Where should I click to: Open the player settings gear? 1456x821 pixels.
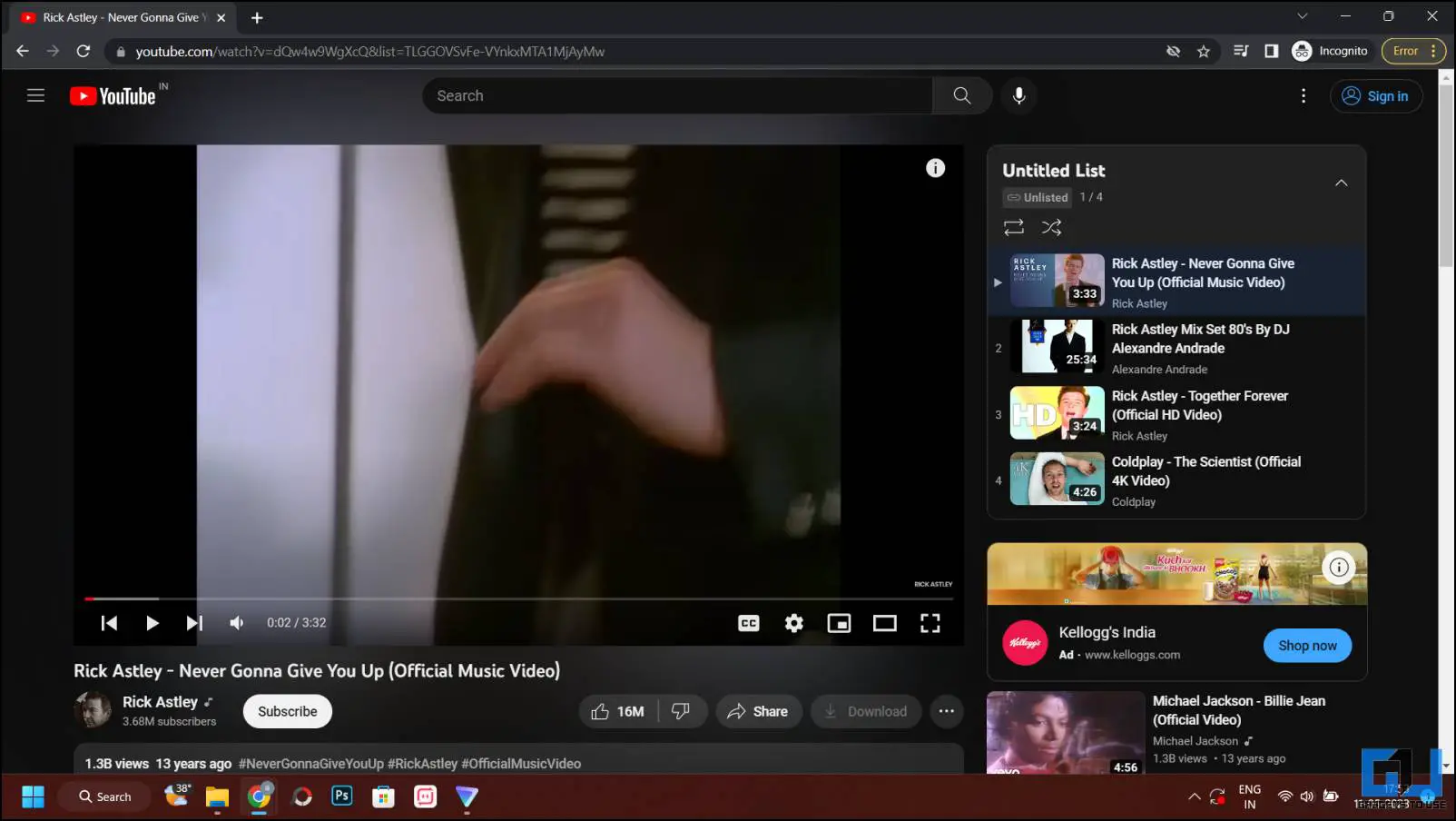tap(793, 623)
